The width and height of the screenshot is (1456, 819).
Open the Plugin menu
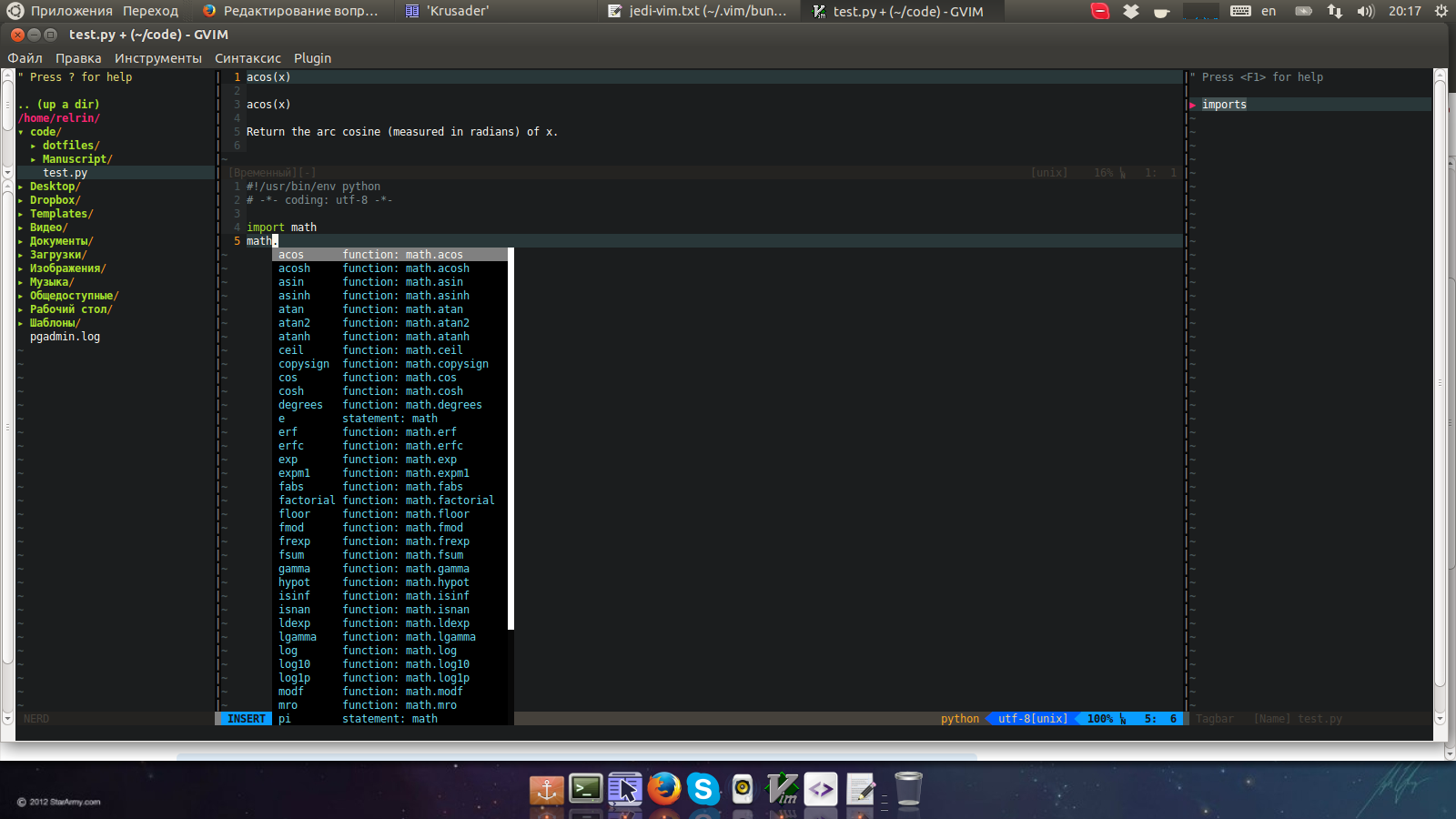tap(312, 58)
